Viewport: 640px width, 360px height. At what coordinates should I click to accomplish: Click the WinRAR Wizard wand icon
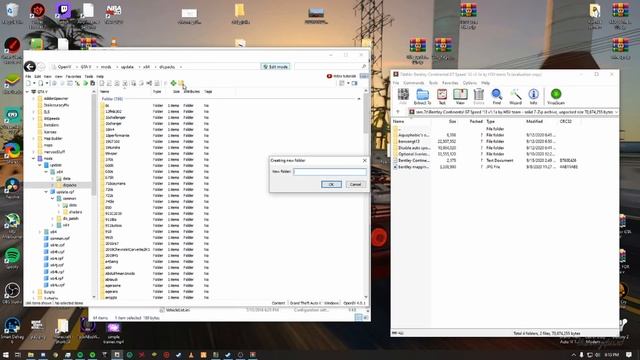point(516,97)
